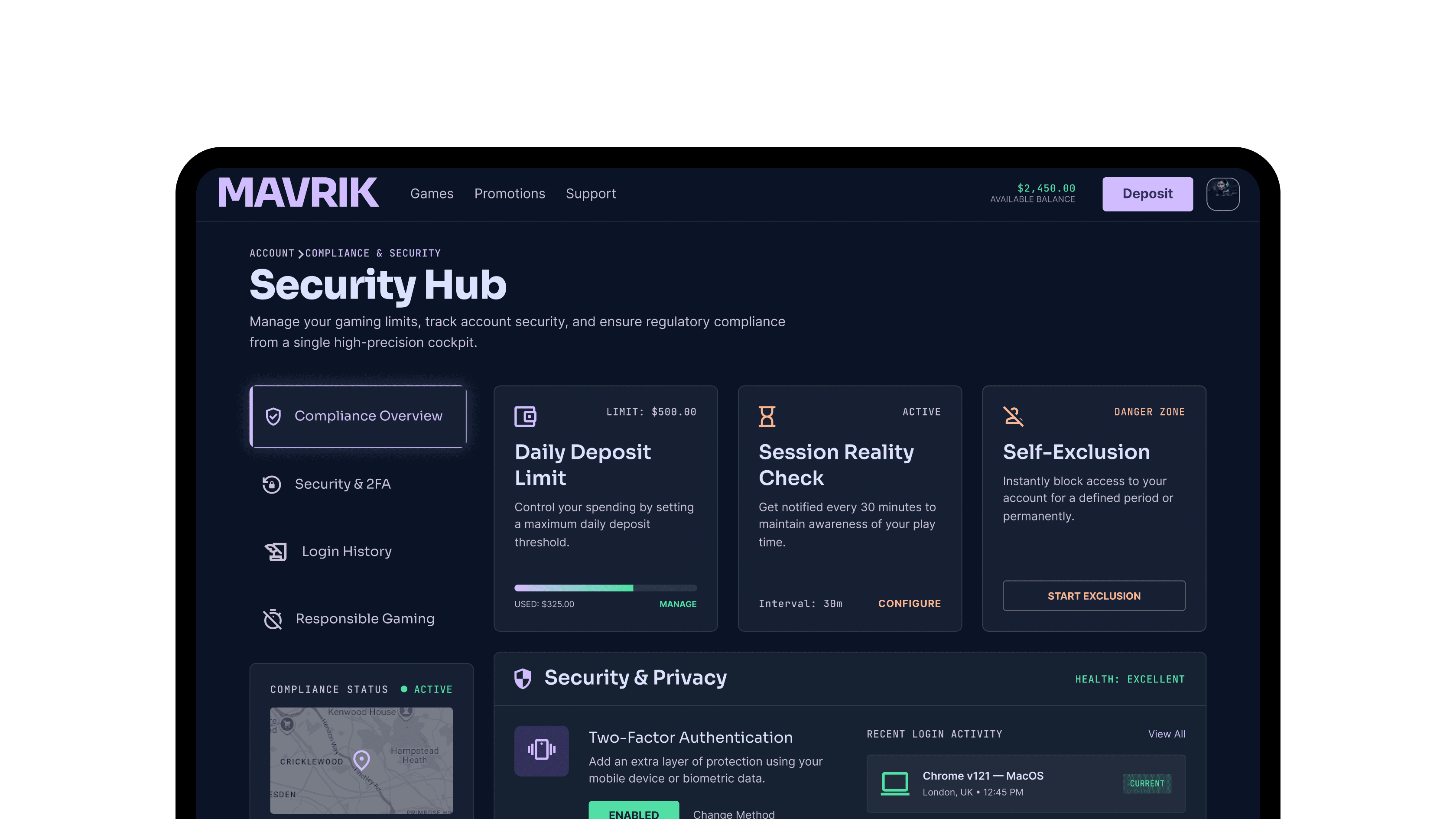Click Interval: 30m text
Screen dimensions: 1456x819
point(800,604)
